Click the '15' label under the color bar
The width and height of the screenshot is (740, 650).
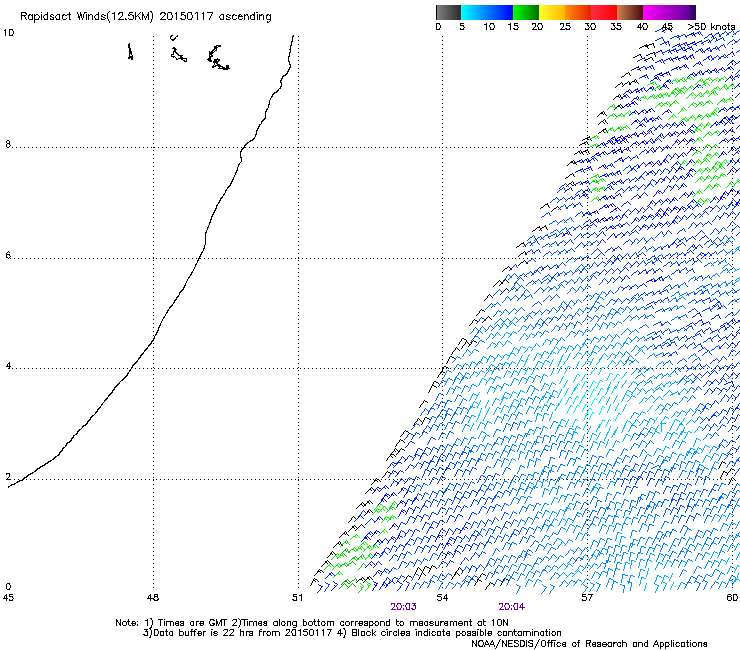coord(513,27)
